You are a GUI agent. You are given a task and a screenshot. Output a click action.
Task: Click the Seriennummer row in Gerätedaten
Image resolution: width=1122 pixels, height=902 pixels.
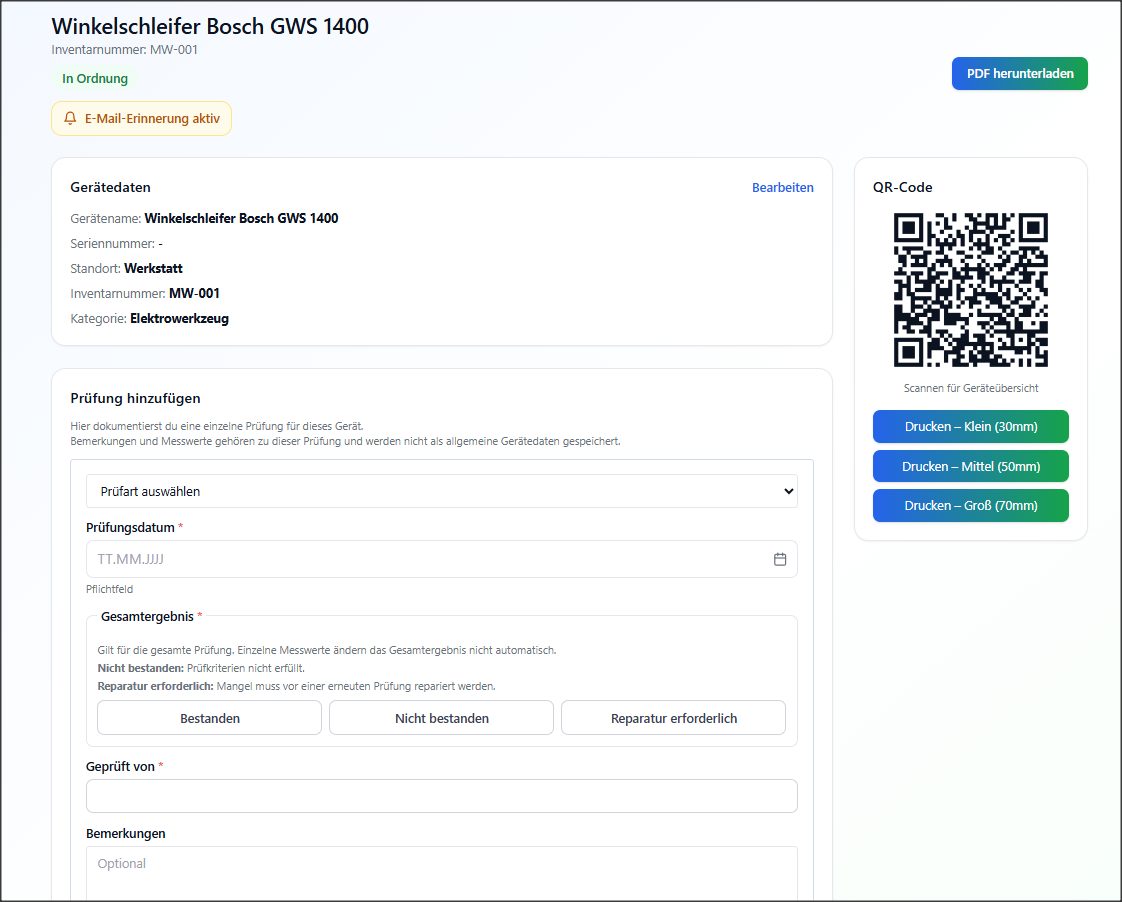click(x=117, y=243)
